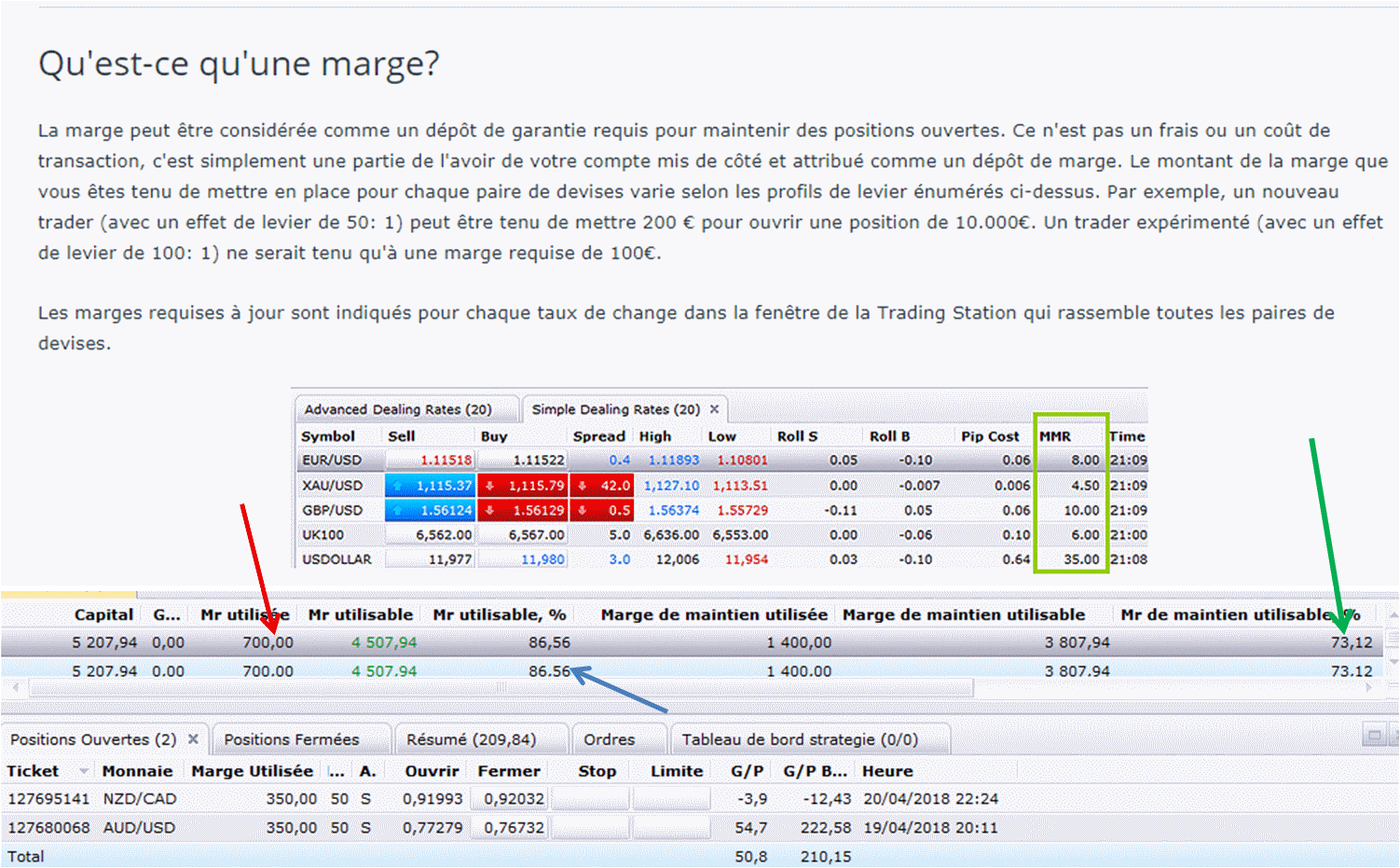Click the MMR column header

1055,436
